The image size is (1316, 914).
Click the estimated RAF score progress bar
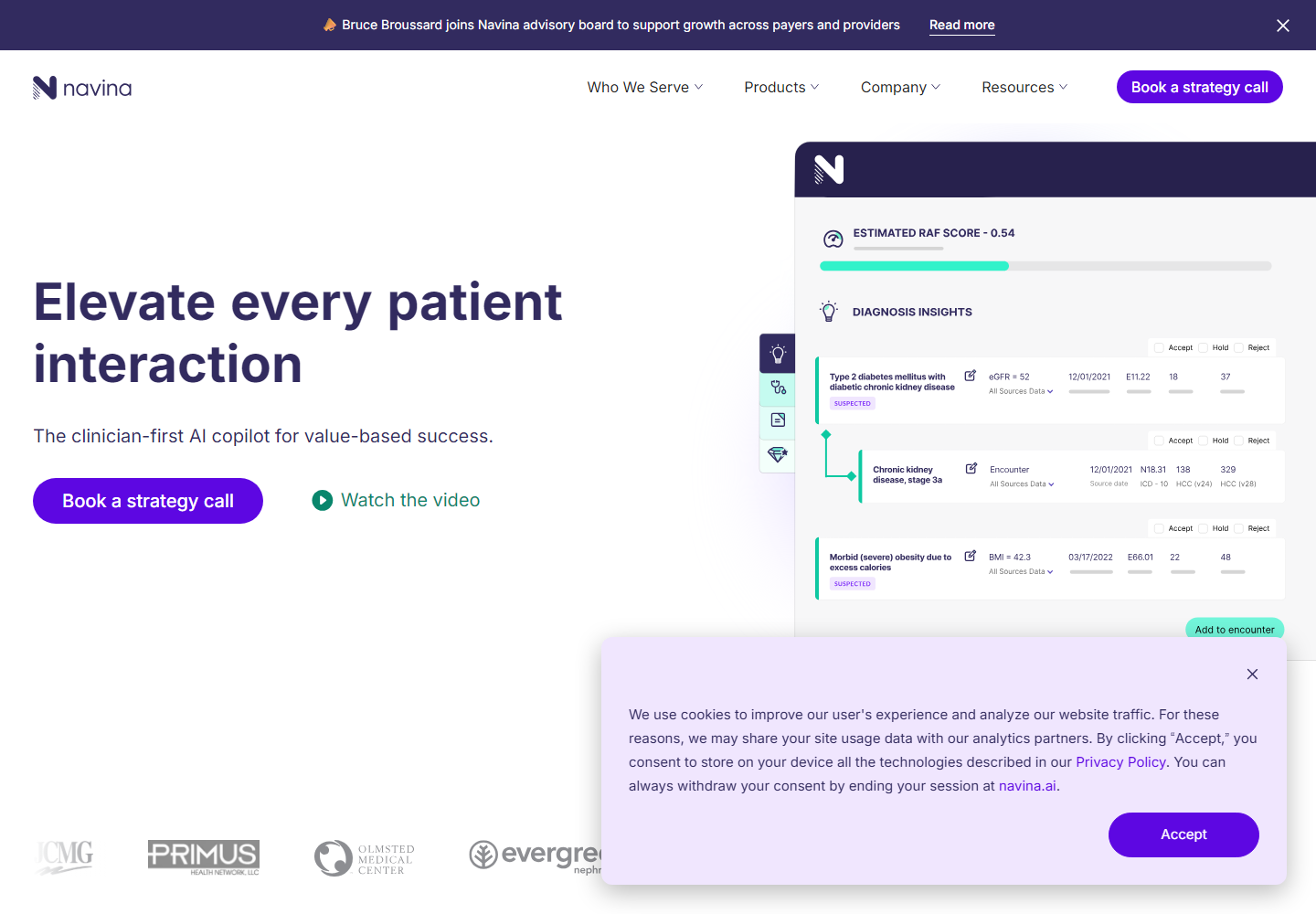tap(1045, 266)
